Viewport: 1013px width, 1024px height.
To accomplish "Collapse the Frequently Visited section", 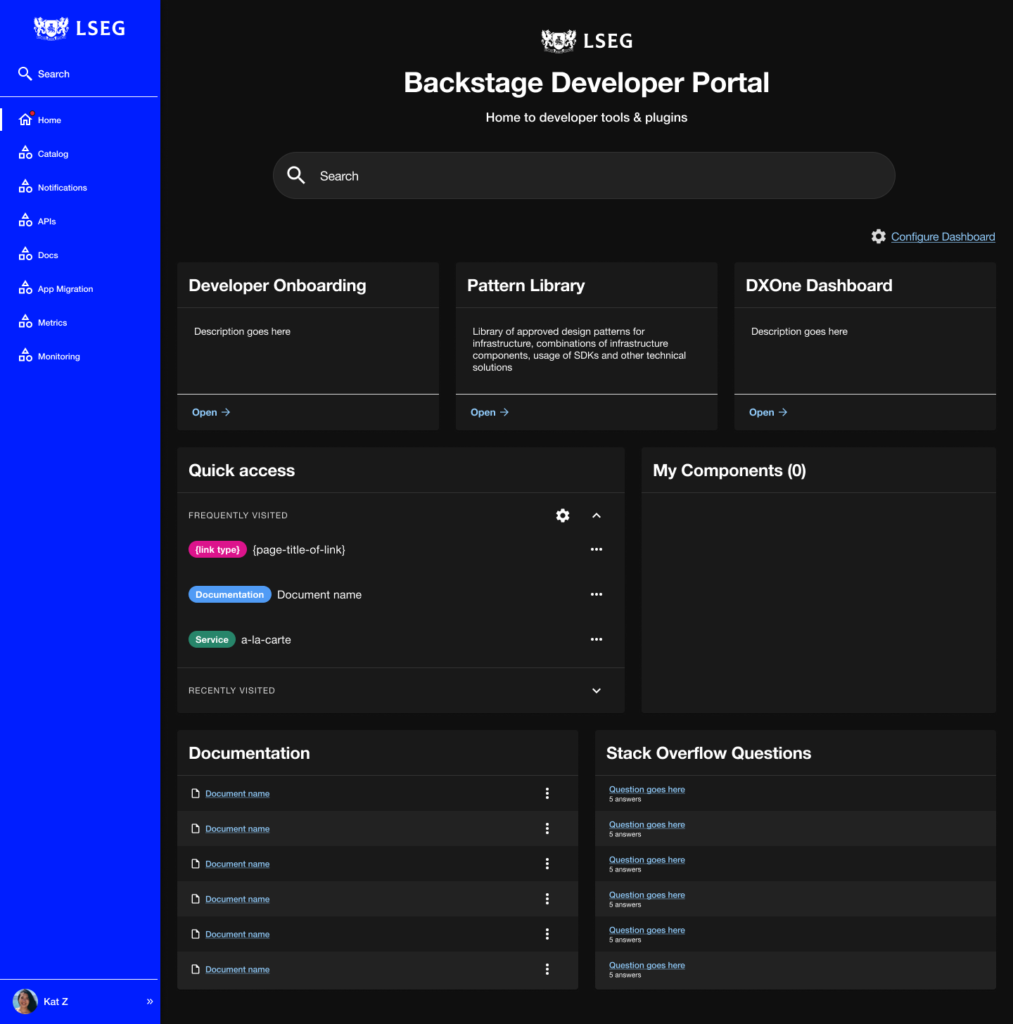I will pos(597,515).
